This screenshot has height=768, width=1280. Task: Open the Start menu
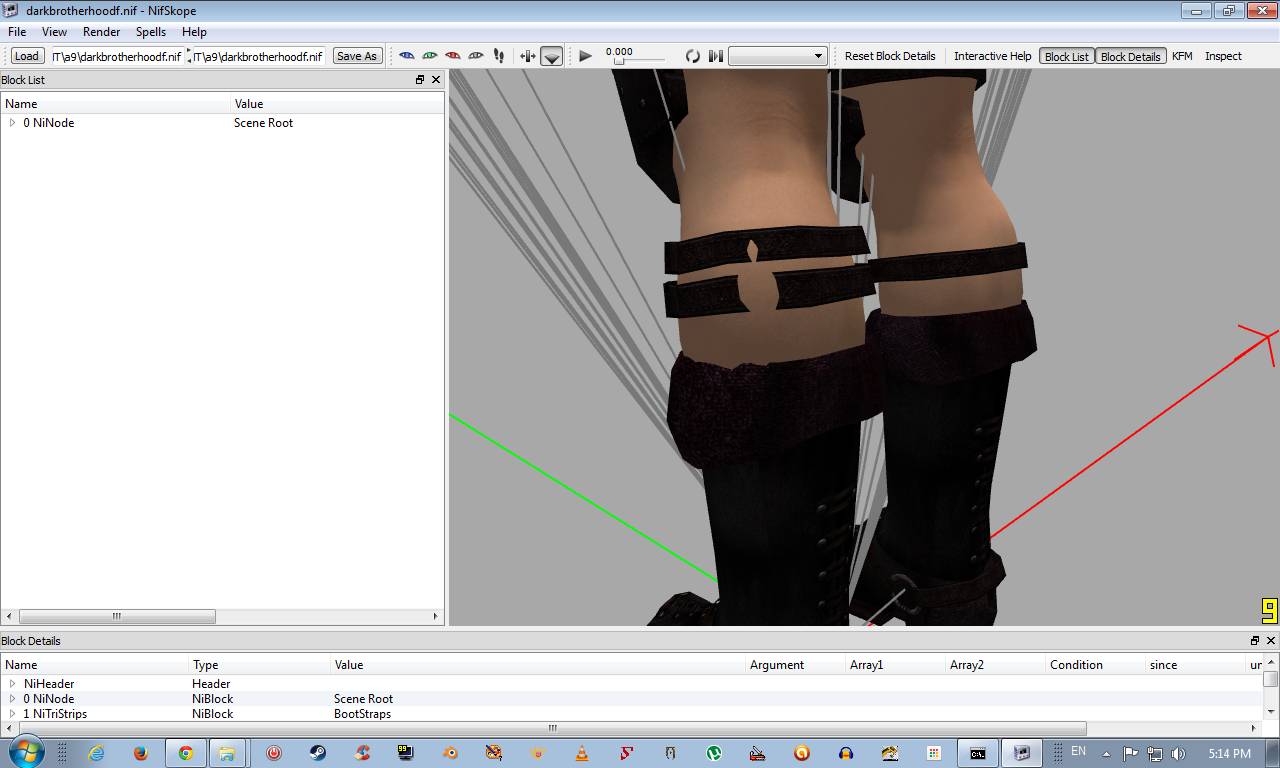click(25, 752)
